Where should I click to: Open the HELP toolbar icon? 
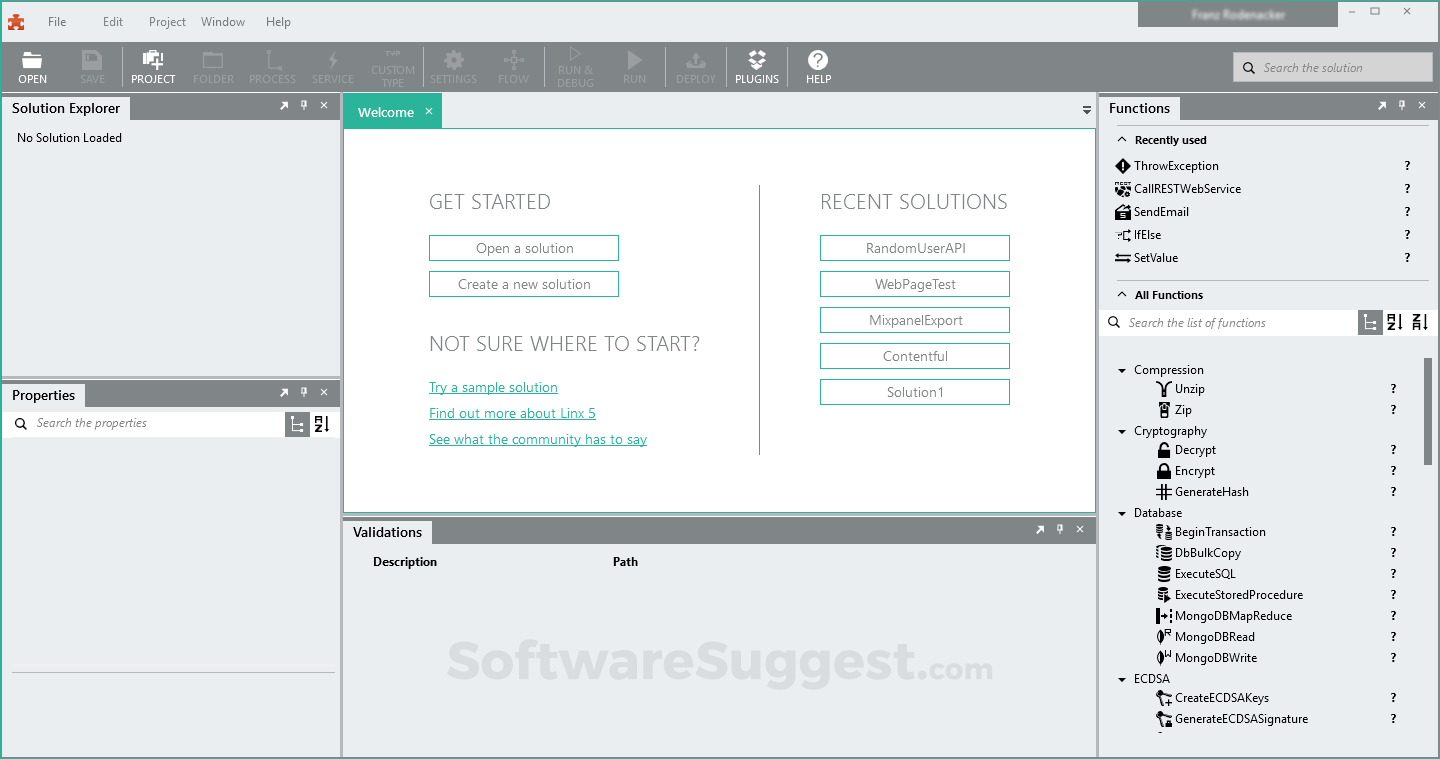818,66
